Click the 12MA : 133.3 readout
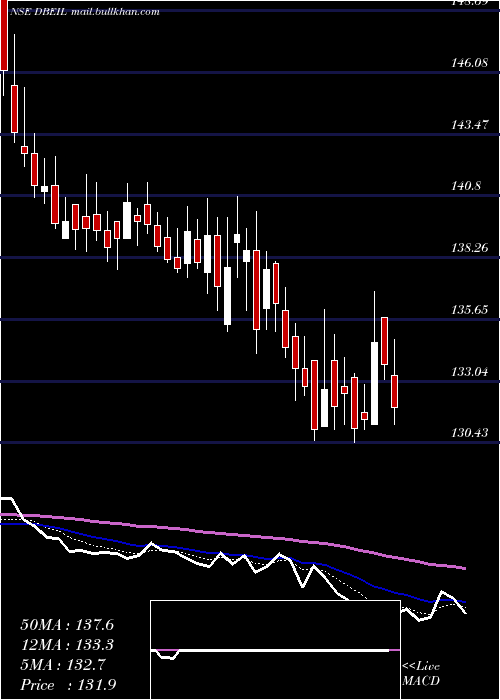This screenshot has width=500, height=700. (x=67, y=645)
